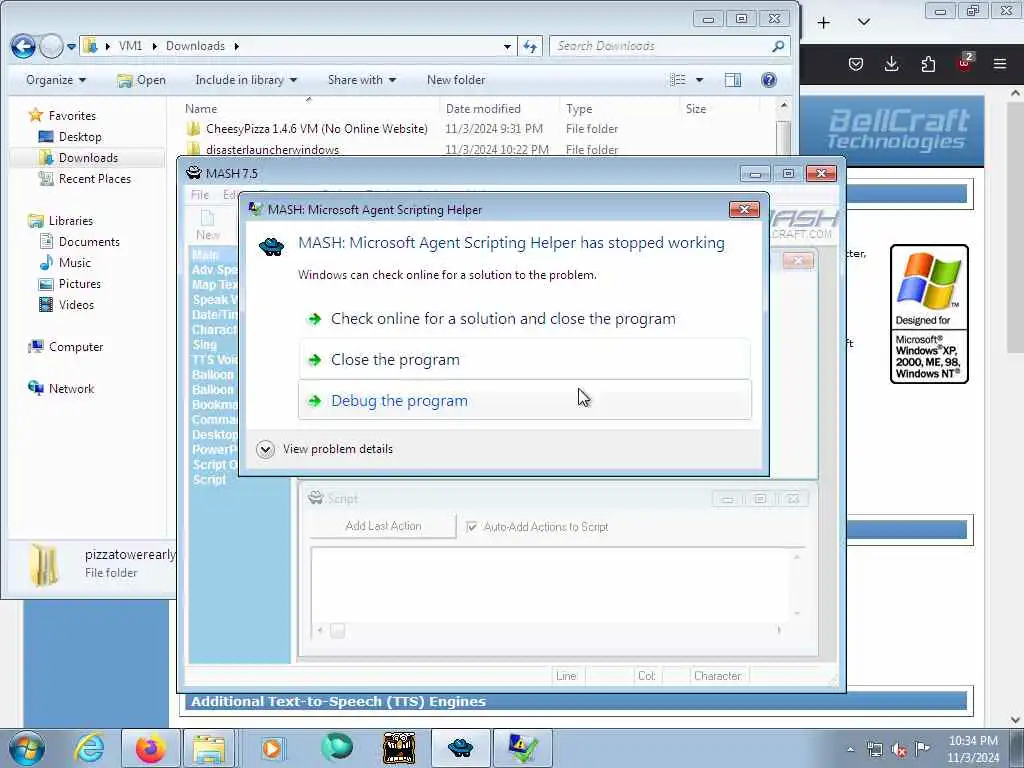Open the Firefox extensions puzzle icon
The image size is (1024, 768).
click(x=928, y=64)
